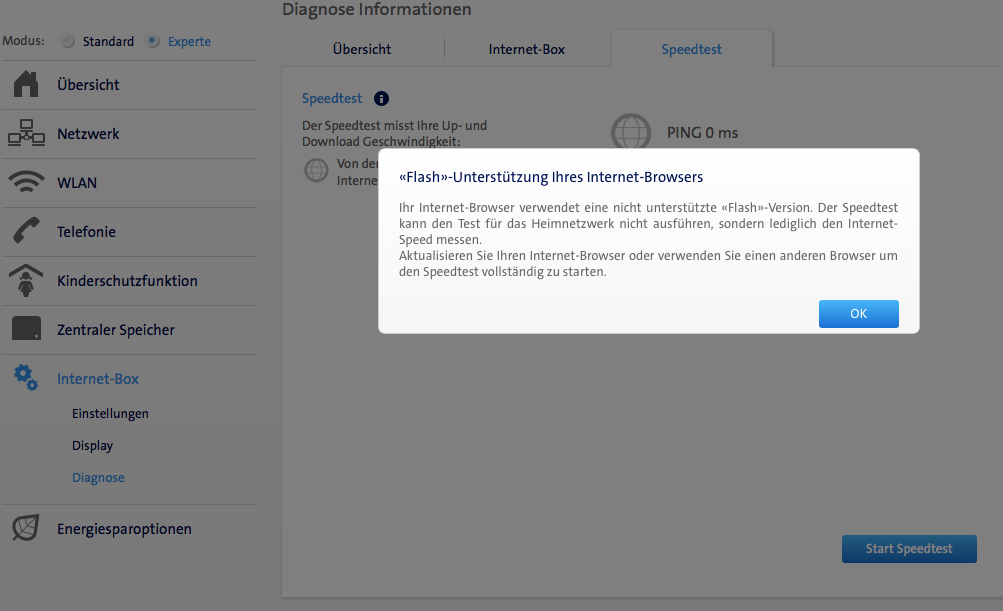The height and width of the screenshot is (611, 1003).
Task: Open the Speedtest tab
Action: 691,49
